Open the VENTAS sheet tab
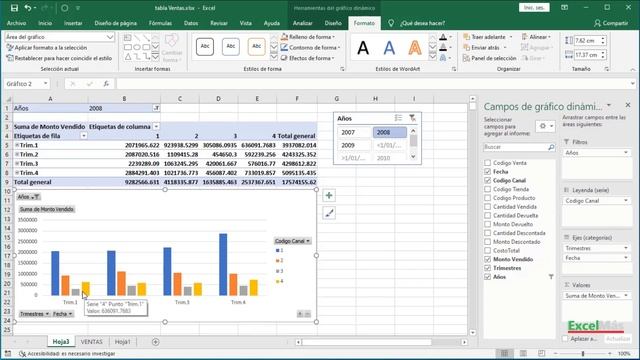 (91, 342)
